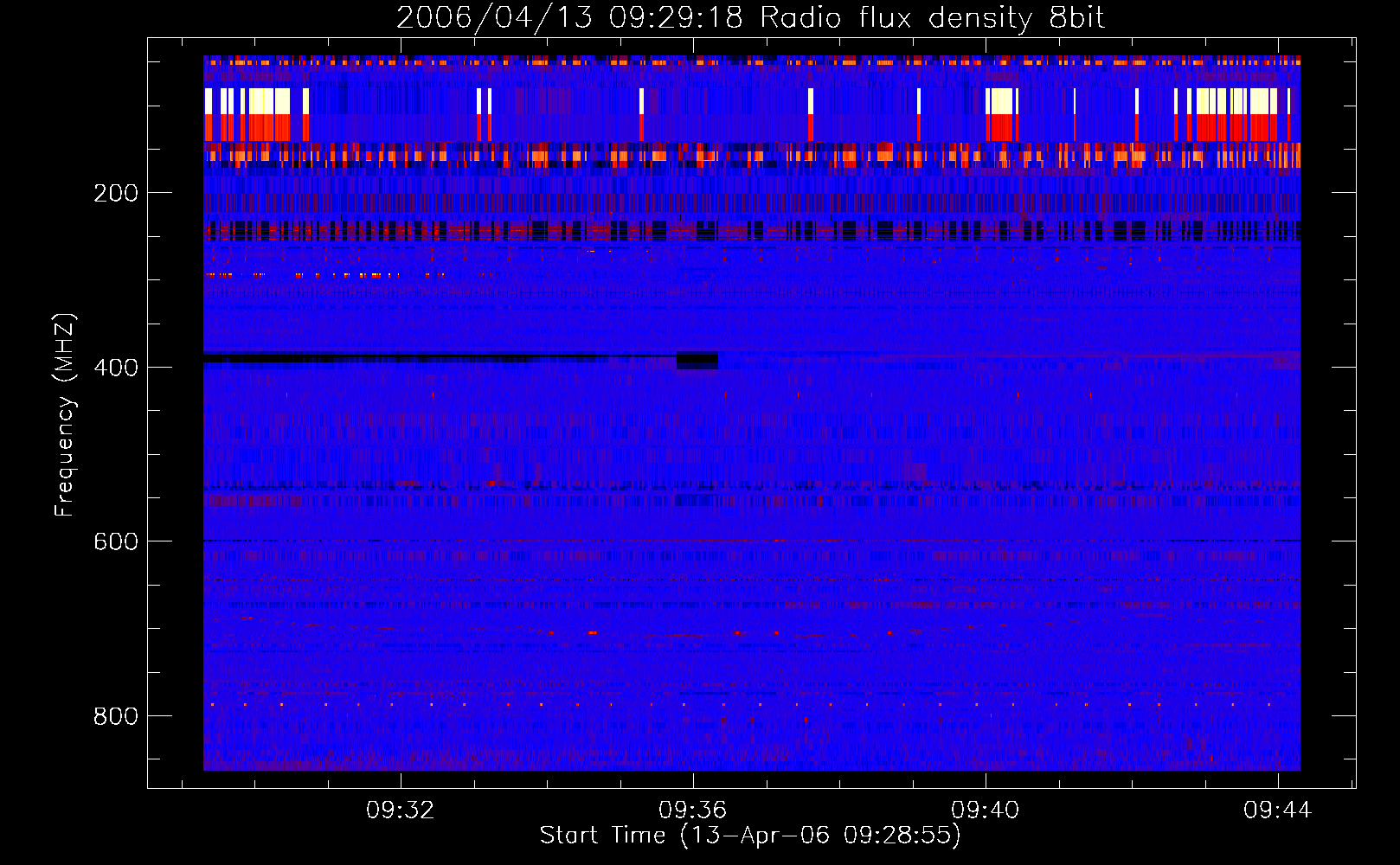Click the 09:32 time tick label
The image size is (1400, 865).
point(400,811)
